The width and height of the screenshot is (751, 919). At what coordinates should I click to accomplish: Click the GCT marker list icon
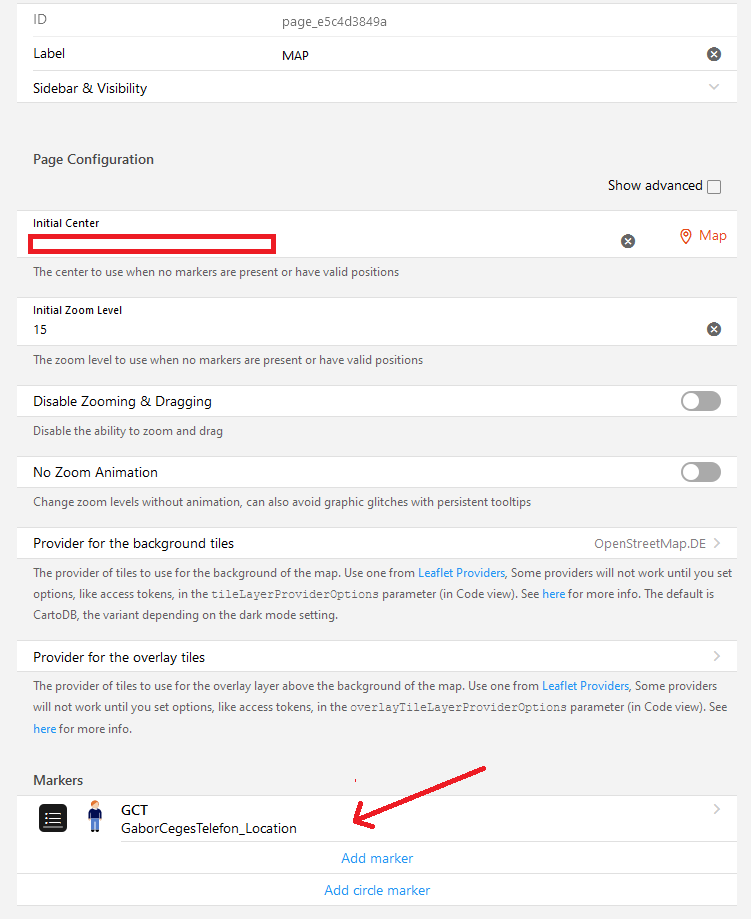(x=53, y=818)
